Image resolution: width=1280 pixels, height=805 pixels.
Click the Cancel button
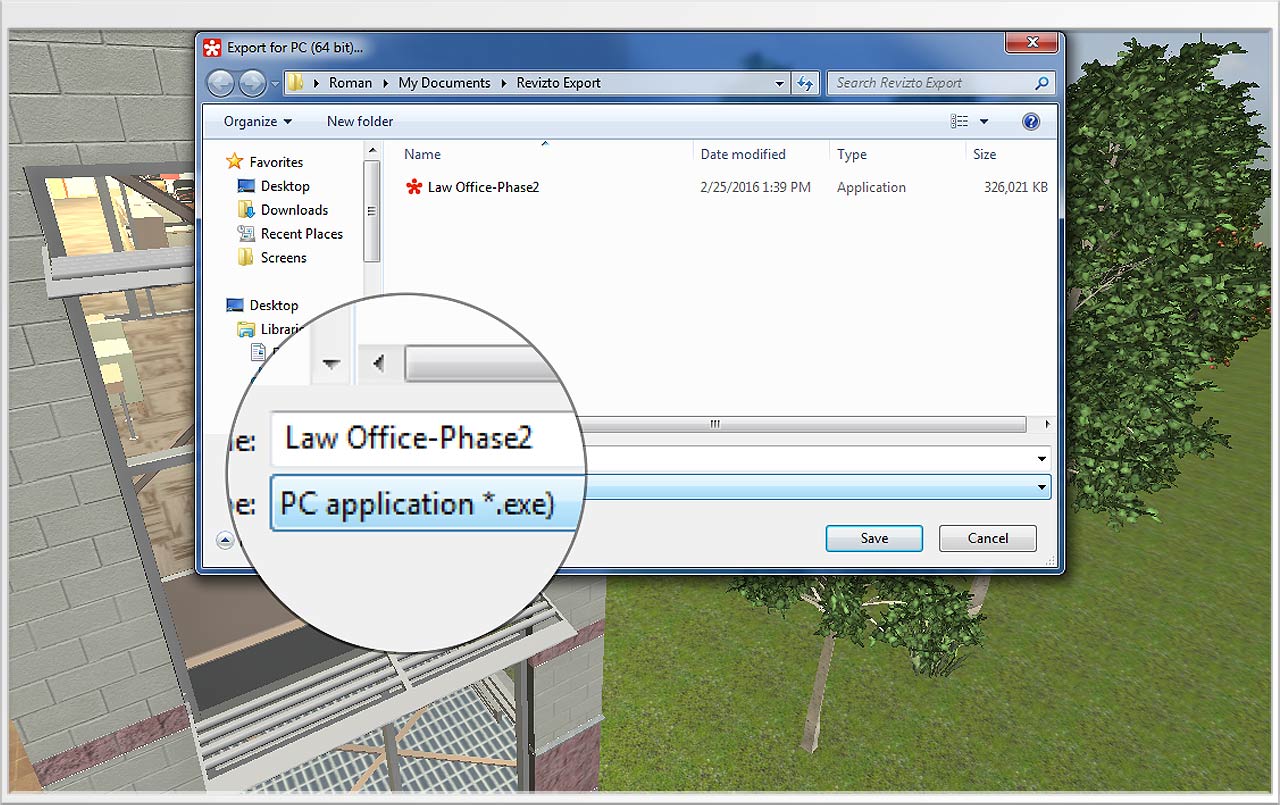pos(987,538)
